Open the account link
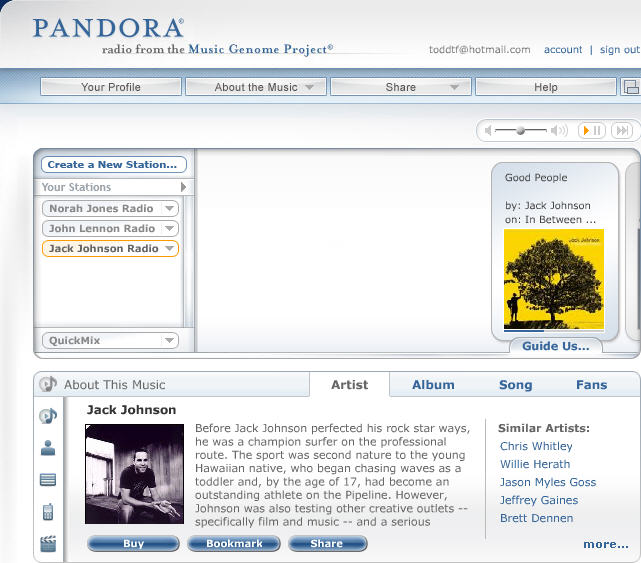This screenshot has width=641, height=563. 563,49
